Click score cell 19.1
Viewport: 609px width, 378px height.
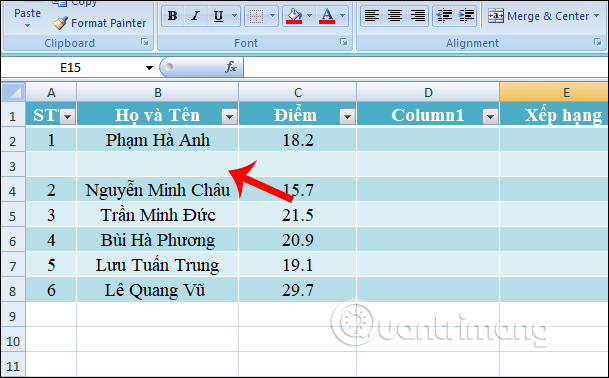click(298, 265)
